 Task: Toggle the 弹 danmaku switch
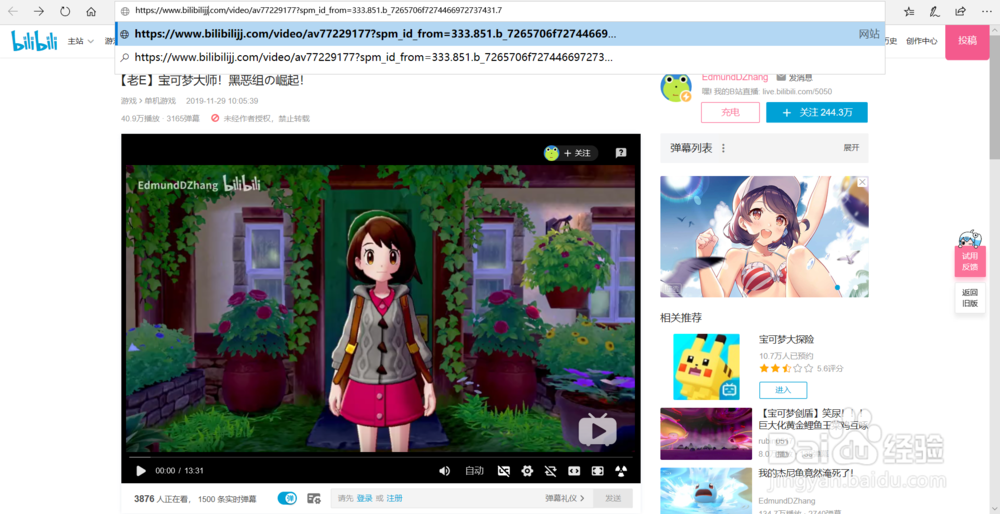288,498
